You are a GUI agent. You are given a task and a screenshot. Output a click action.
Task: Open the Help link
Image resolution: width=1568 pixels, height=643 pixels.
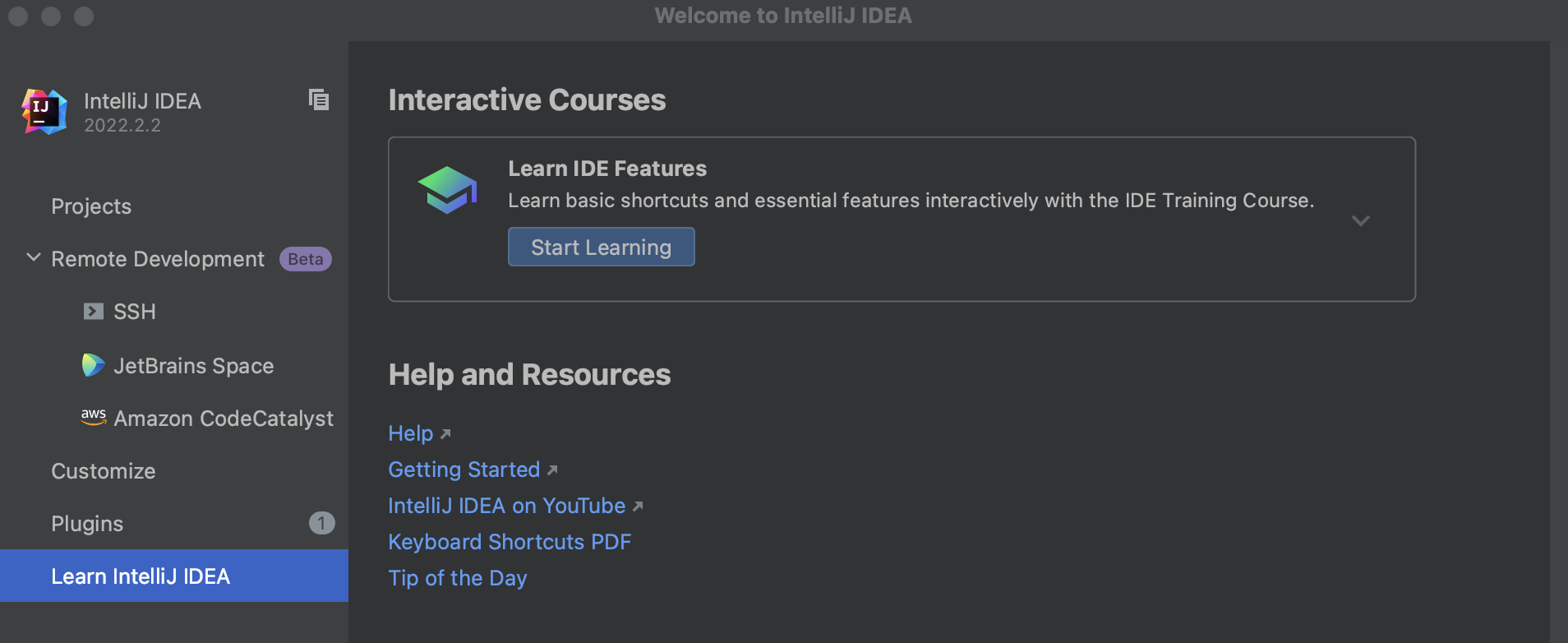click(411, 433)
